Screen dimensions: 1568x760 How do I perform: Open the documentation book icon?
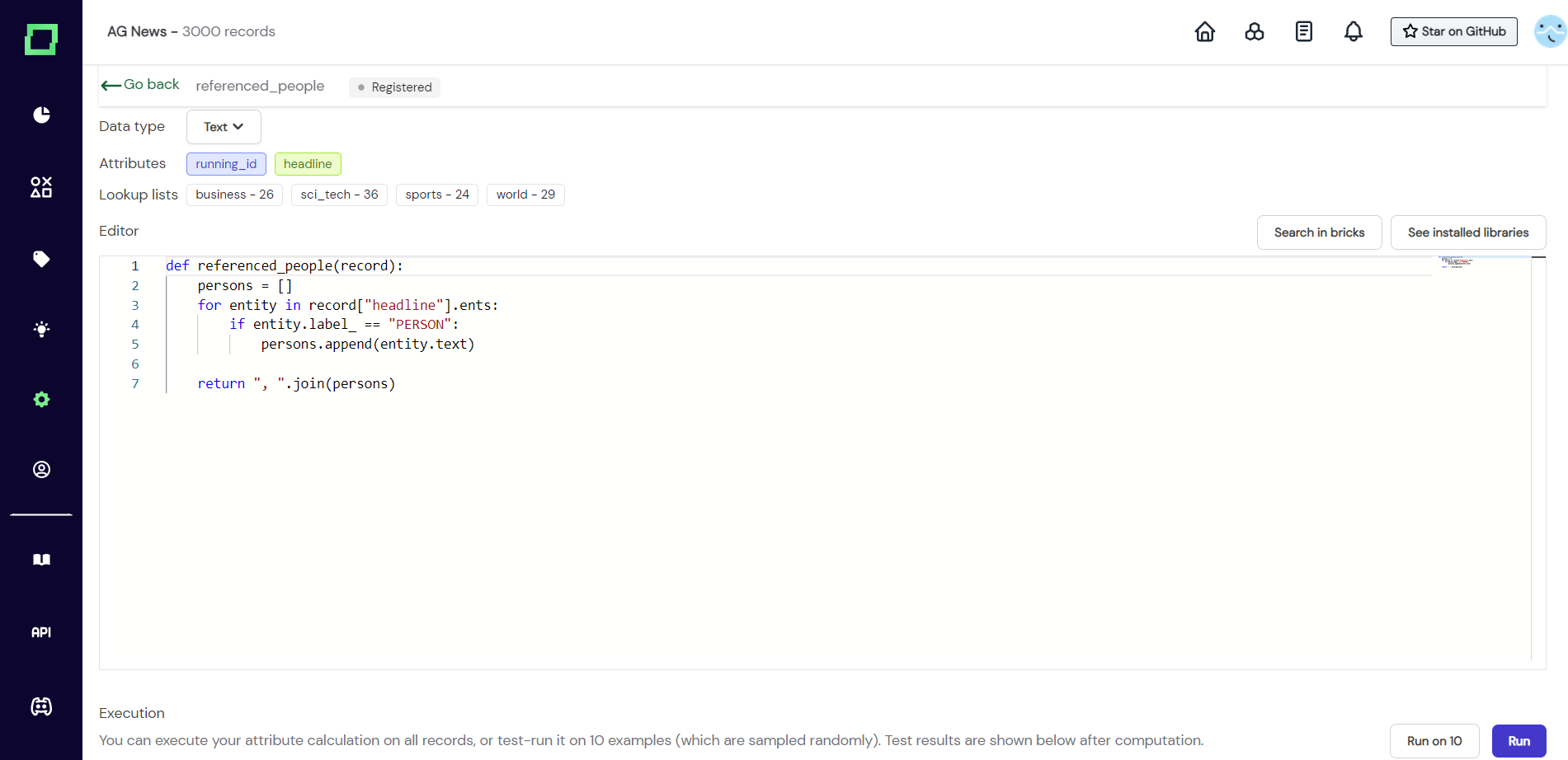click(41, 560)
